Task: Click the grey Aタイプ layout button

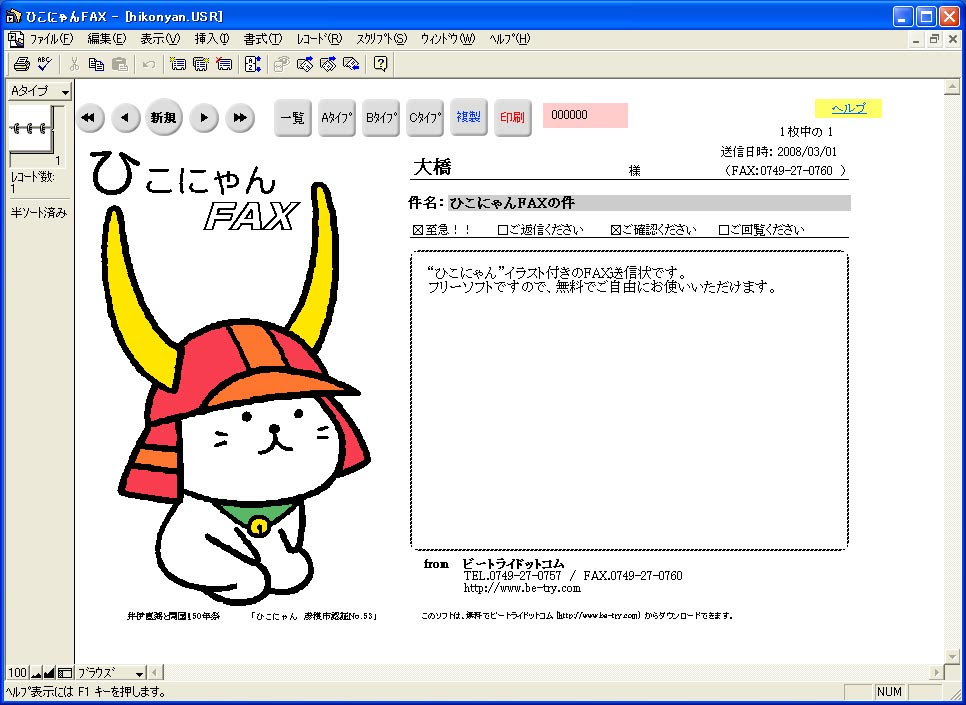Action: click(x=337, y=117)
